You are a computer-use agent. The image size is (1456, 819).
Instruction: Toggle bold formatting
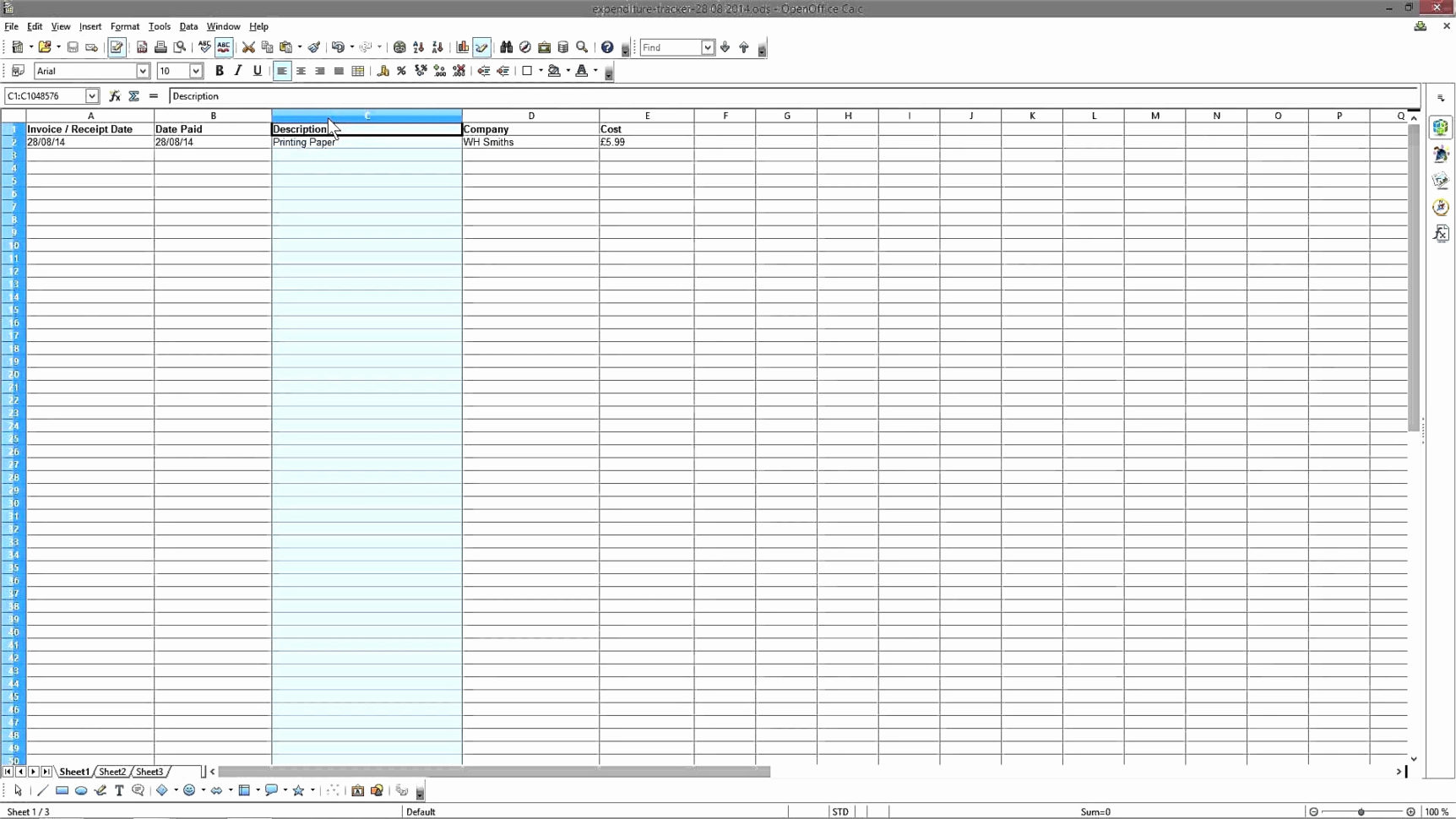[220, 71]
